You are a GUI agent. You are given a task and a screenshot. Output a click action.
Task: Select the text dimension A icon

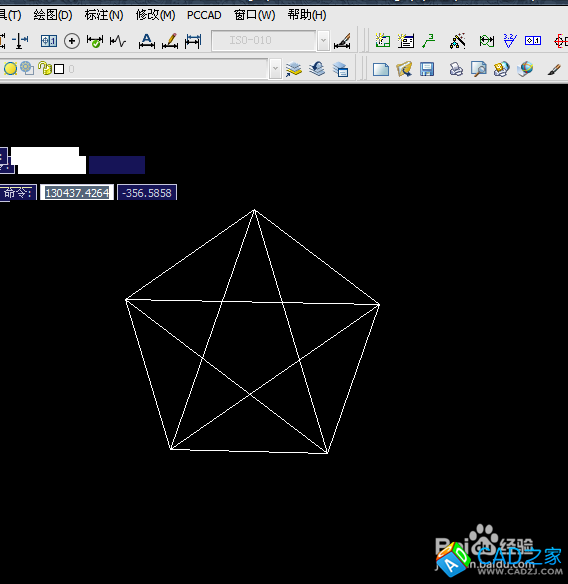coord(147,41)
